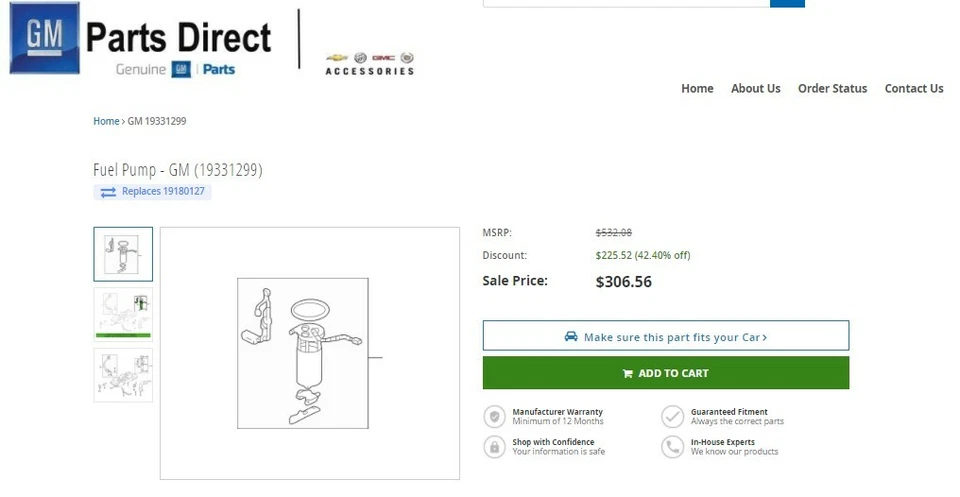The image size is (960, 497).
Task: Click the GM logo icon
Action: 44,38
